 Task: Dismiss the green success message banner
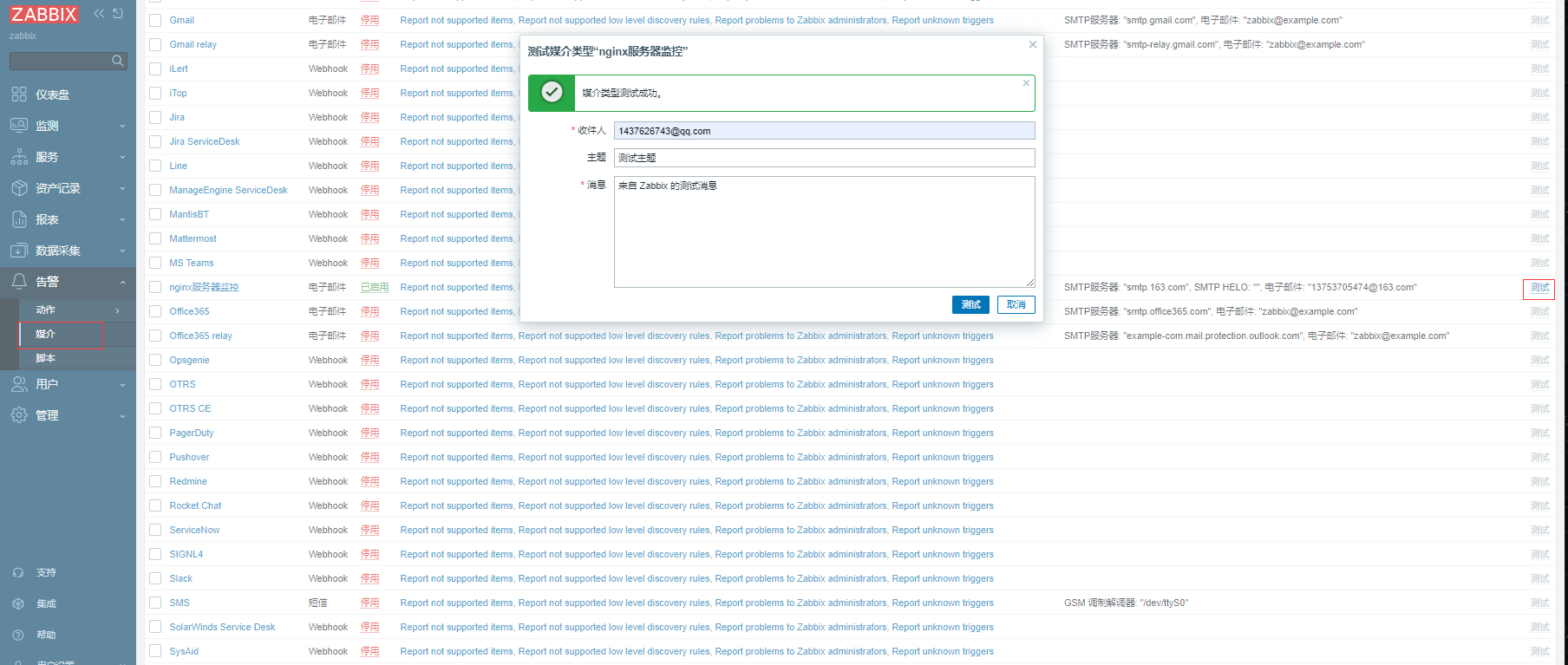click(1026, 83)
